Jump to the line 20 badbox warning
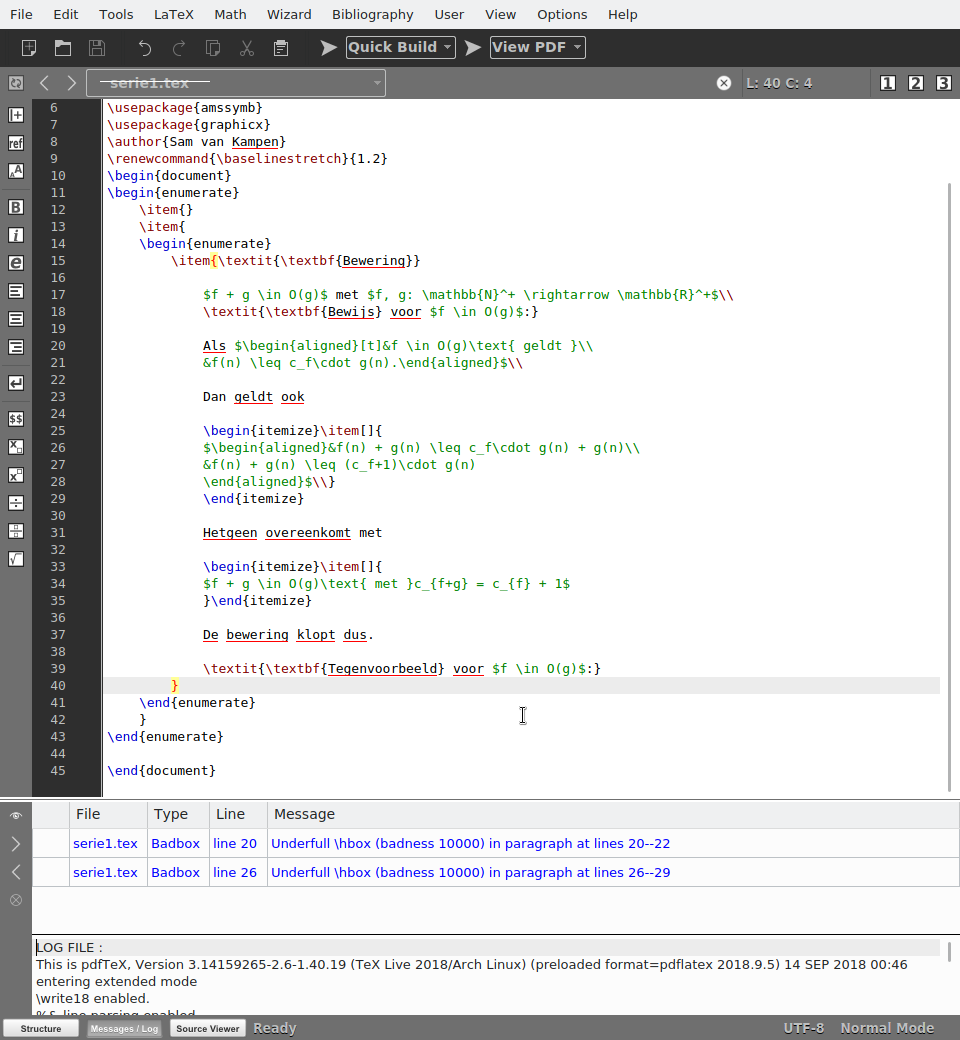The width and height of the screenshot is (960, 1040). point(235,843)
